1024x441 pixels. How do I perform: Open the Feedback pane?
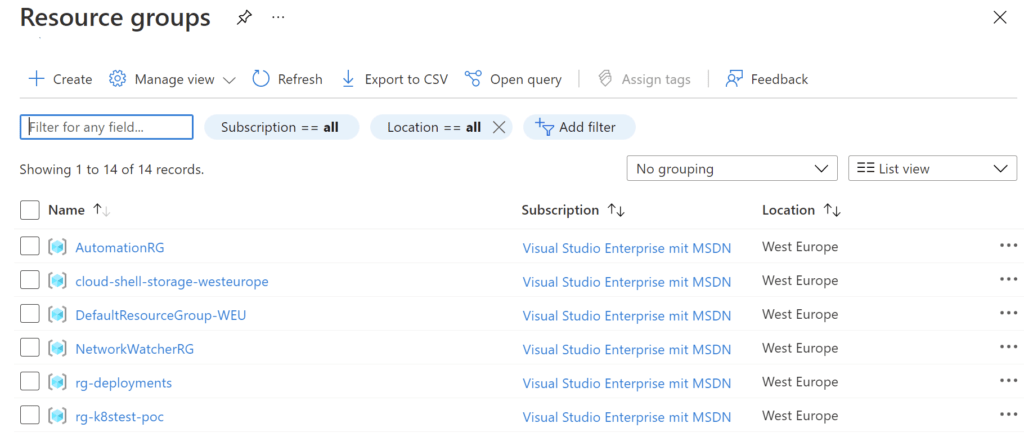click(x=767, y=79)
